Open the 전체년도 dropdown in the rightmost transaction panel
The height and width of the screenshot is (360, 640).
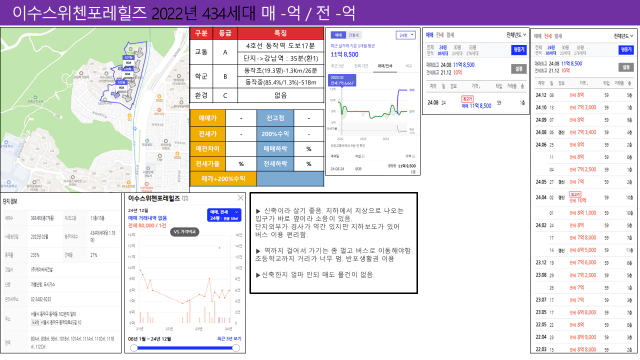pos(623,36)
